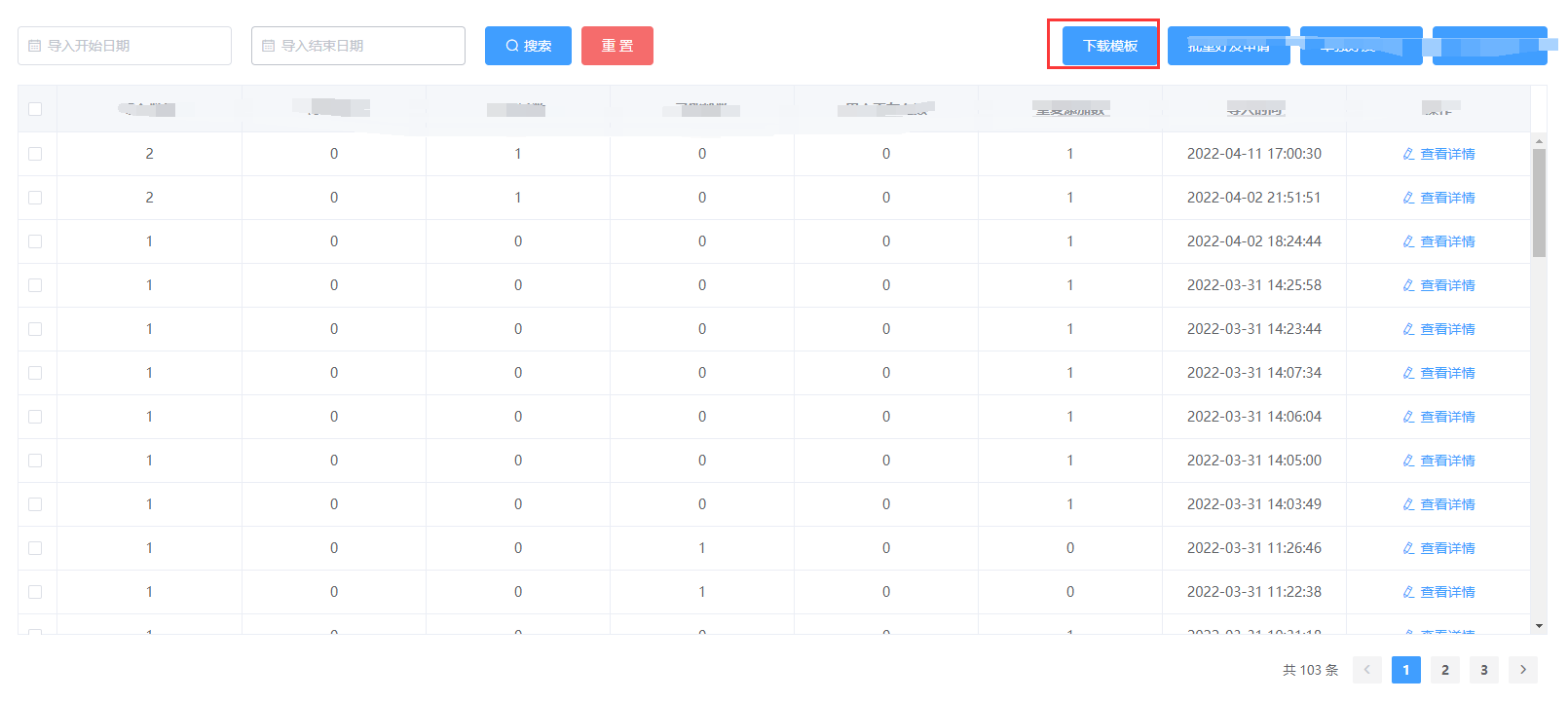1568x702 pixels.
Task: Check the row dated 2022-04-02 18:24:44
Action: pyautogui.click(x=35, y=241)
